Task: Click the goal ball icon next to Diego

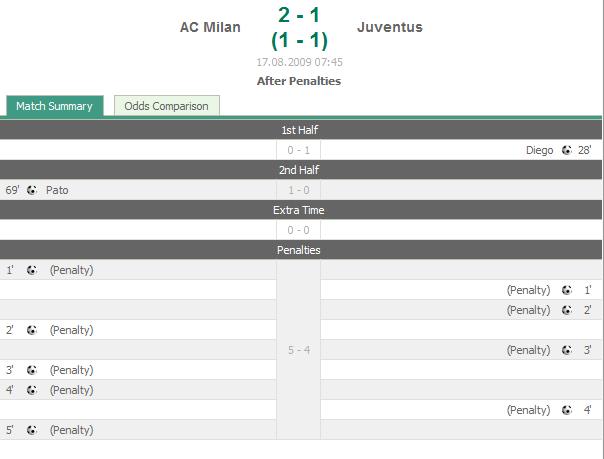Action: pyautogui.click(x=566, y=150)
